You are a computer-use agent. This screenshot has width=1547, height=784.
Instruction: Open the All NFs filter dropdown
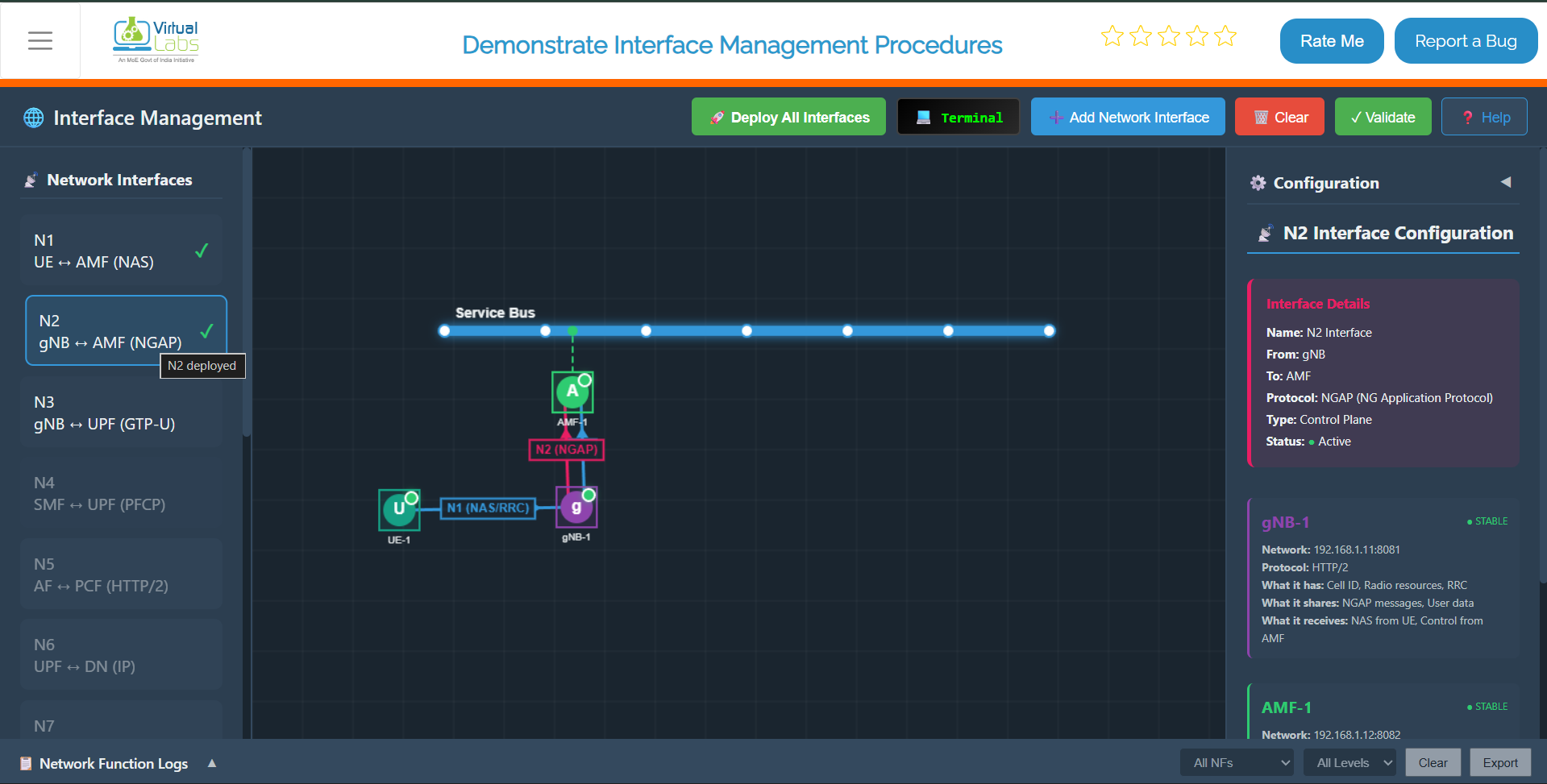click(1237, 762)
